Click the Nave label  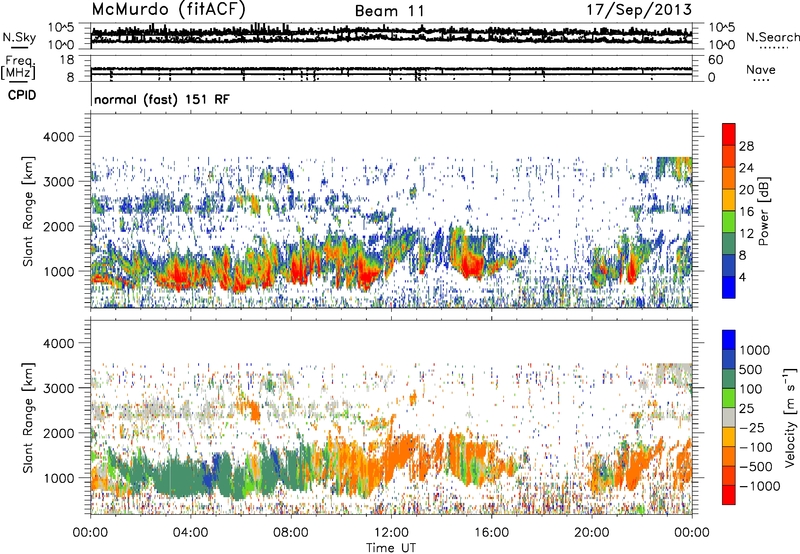click(x=760, y=70)
